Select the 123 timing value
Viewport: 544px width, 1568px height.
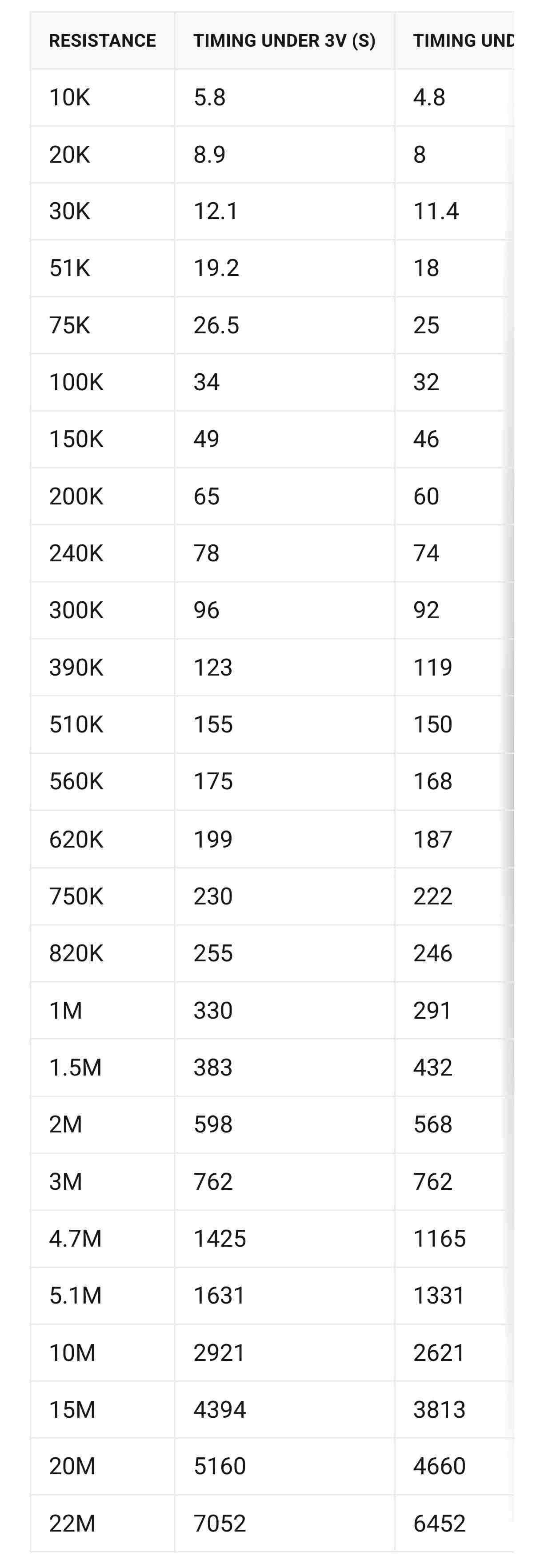coord(213,668)
